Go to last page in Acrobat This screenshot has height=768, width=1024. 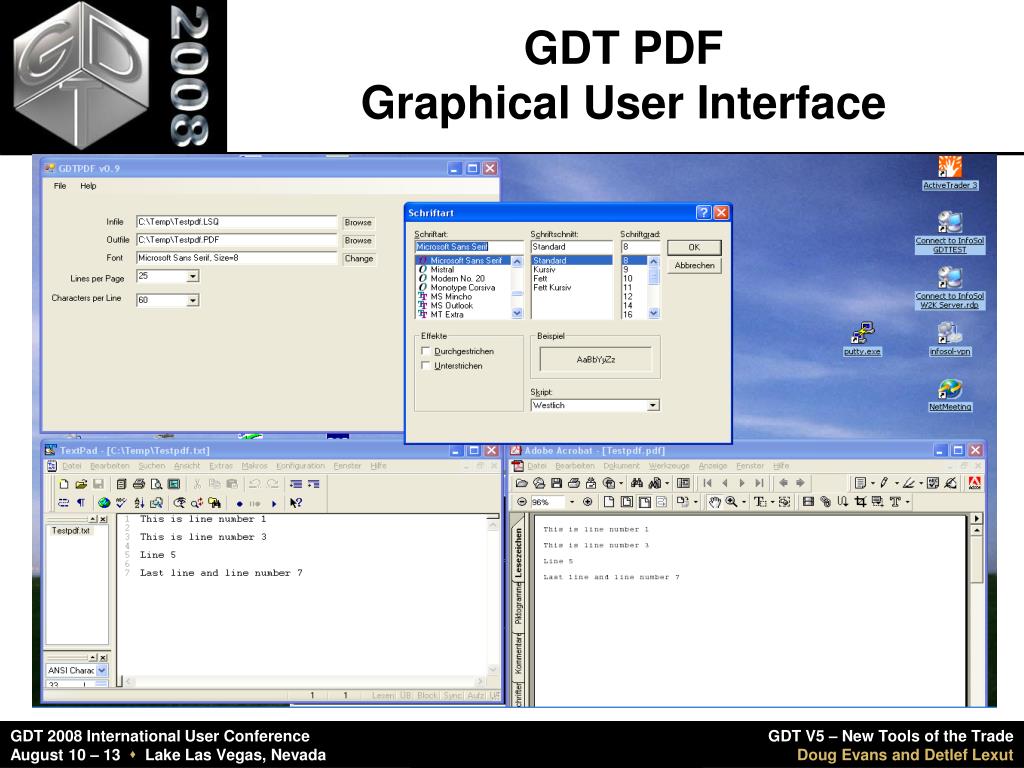click(759, 483)
